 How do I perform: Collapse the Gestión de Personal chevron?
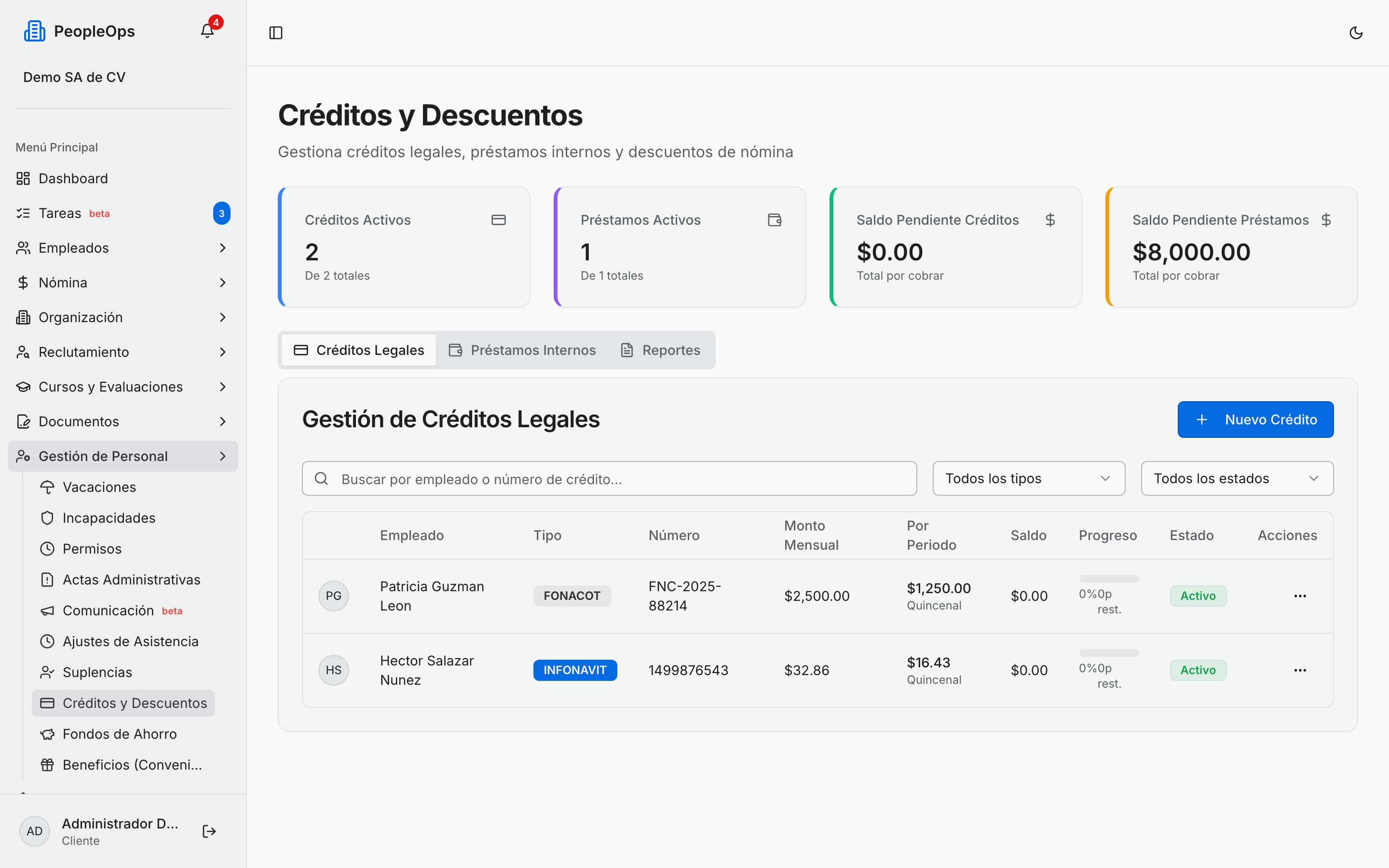click(x=223, y=456)
